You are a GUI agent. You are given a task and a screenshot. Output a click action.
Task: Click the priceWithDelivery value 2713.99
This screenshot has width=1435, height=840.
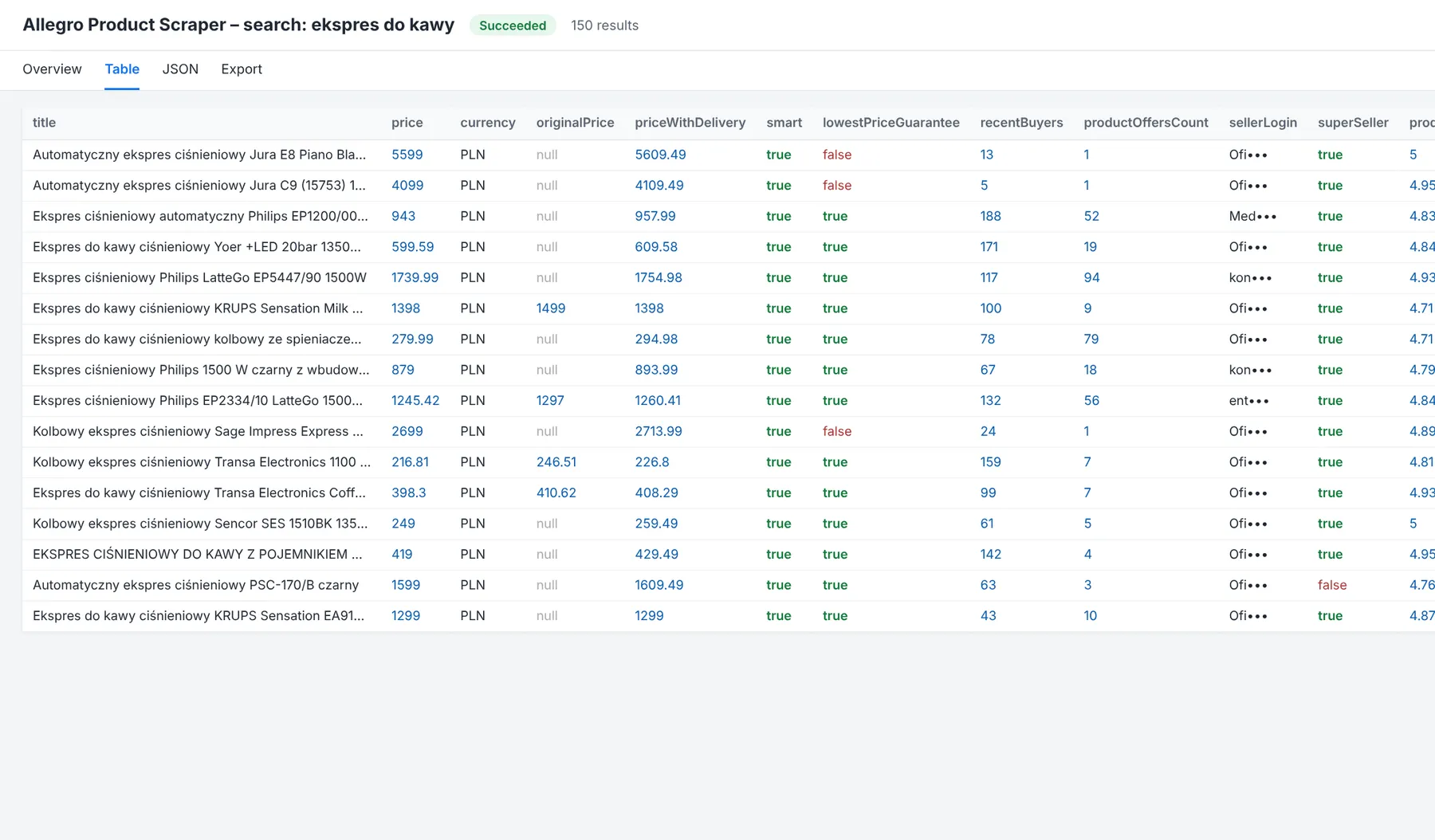pyautogui.click(x=659, y=431)
